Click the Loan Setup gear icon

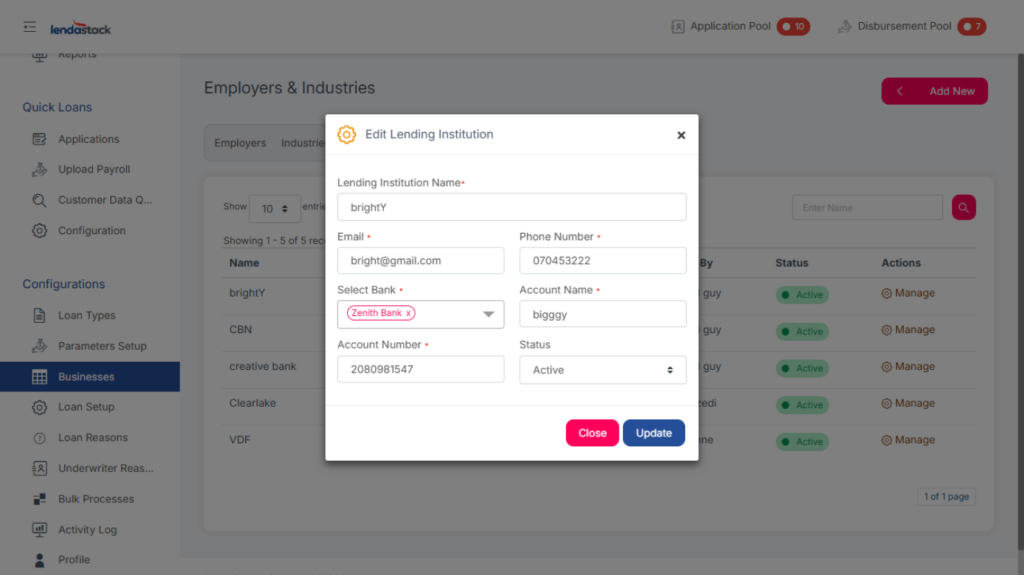coord(40,407)
